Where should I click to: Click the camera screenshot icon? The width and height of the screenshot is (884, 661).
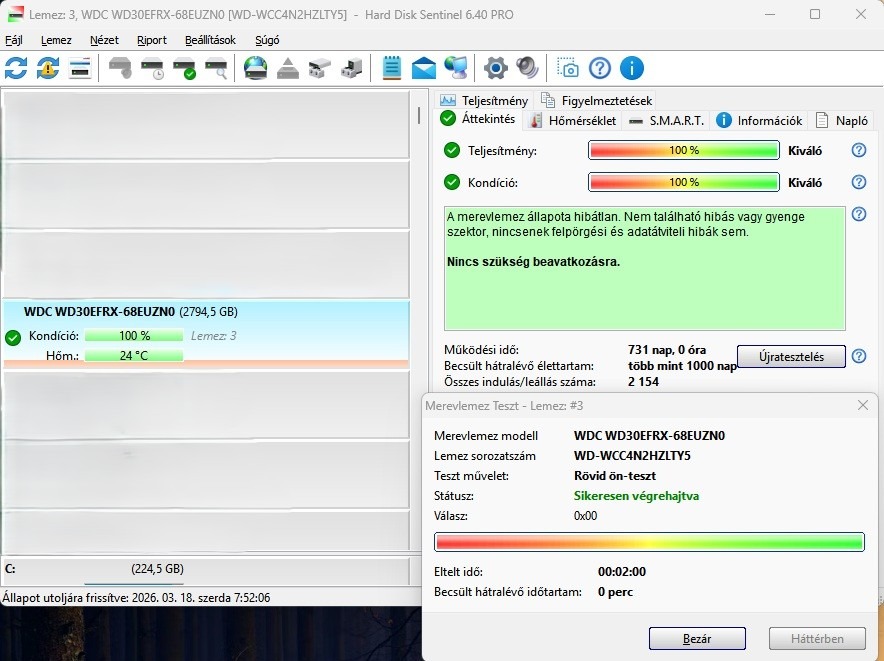[x=568, y=68]
